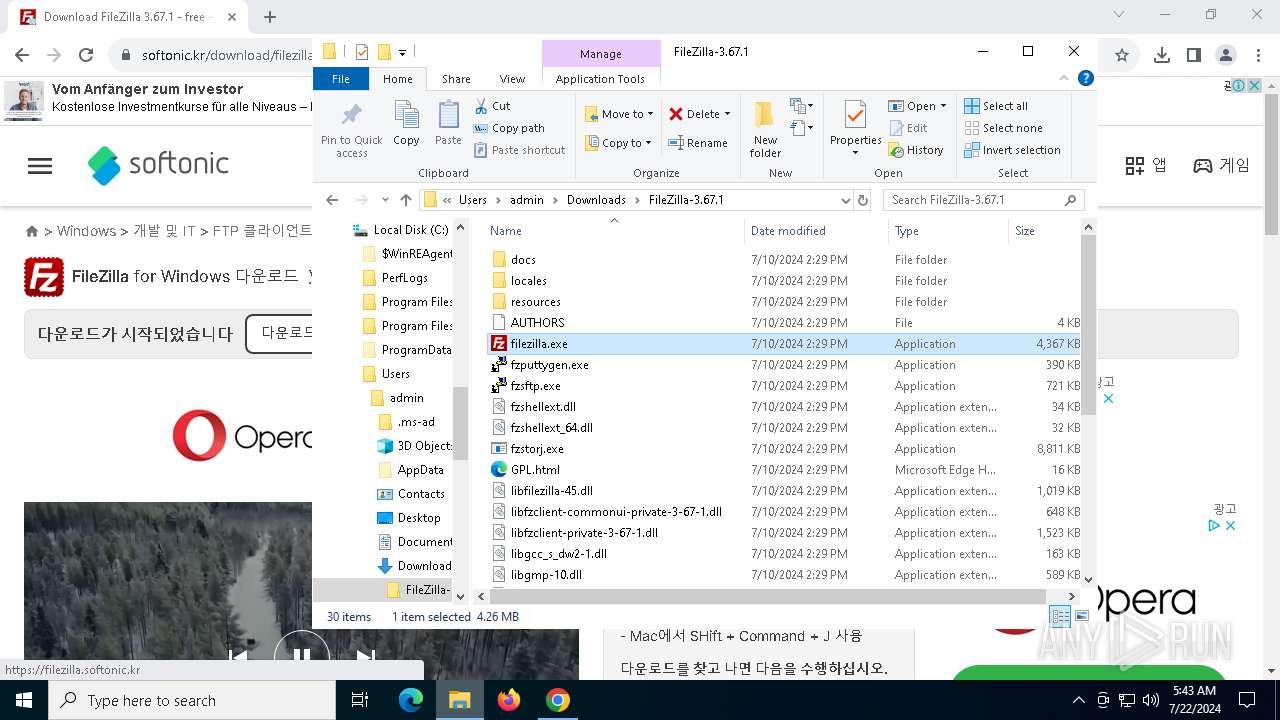Viewport: 1280px width, 720px height.
Task: Sort by Date modified column header
Action: pos(816,231)
